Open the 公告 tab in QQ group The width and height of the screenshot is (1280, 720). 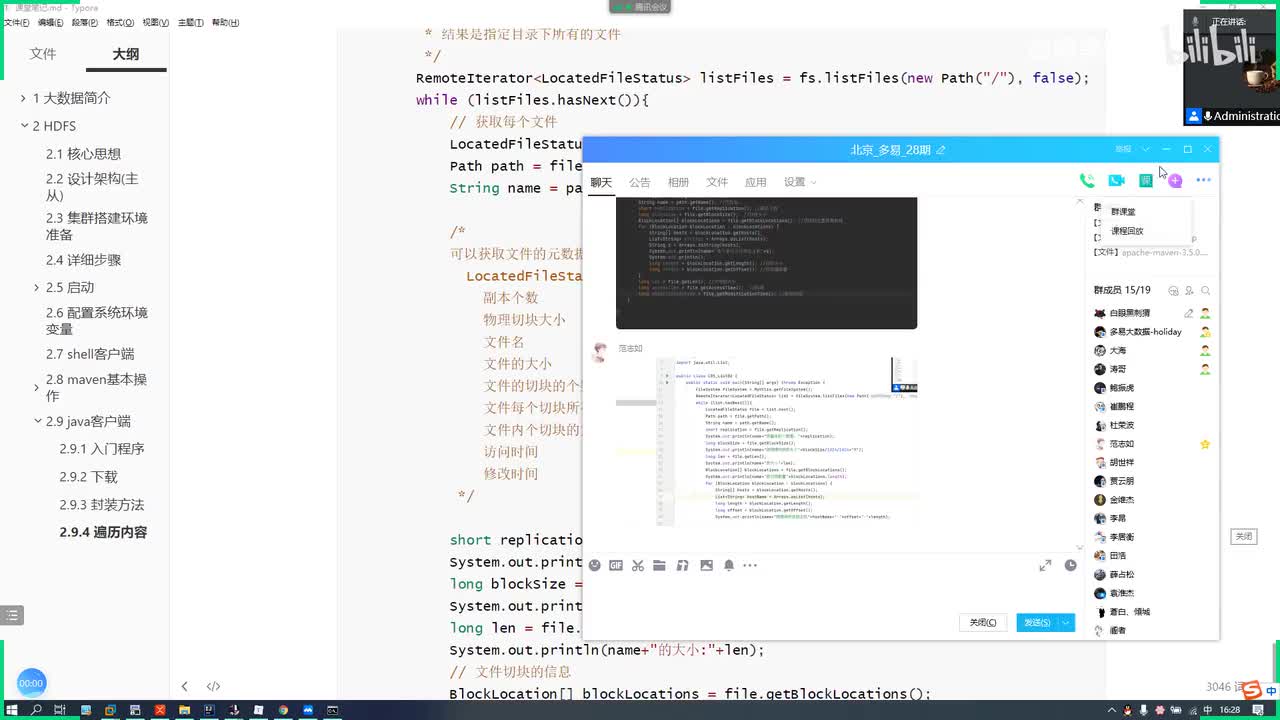(x=639, y=182)
